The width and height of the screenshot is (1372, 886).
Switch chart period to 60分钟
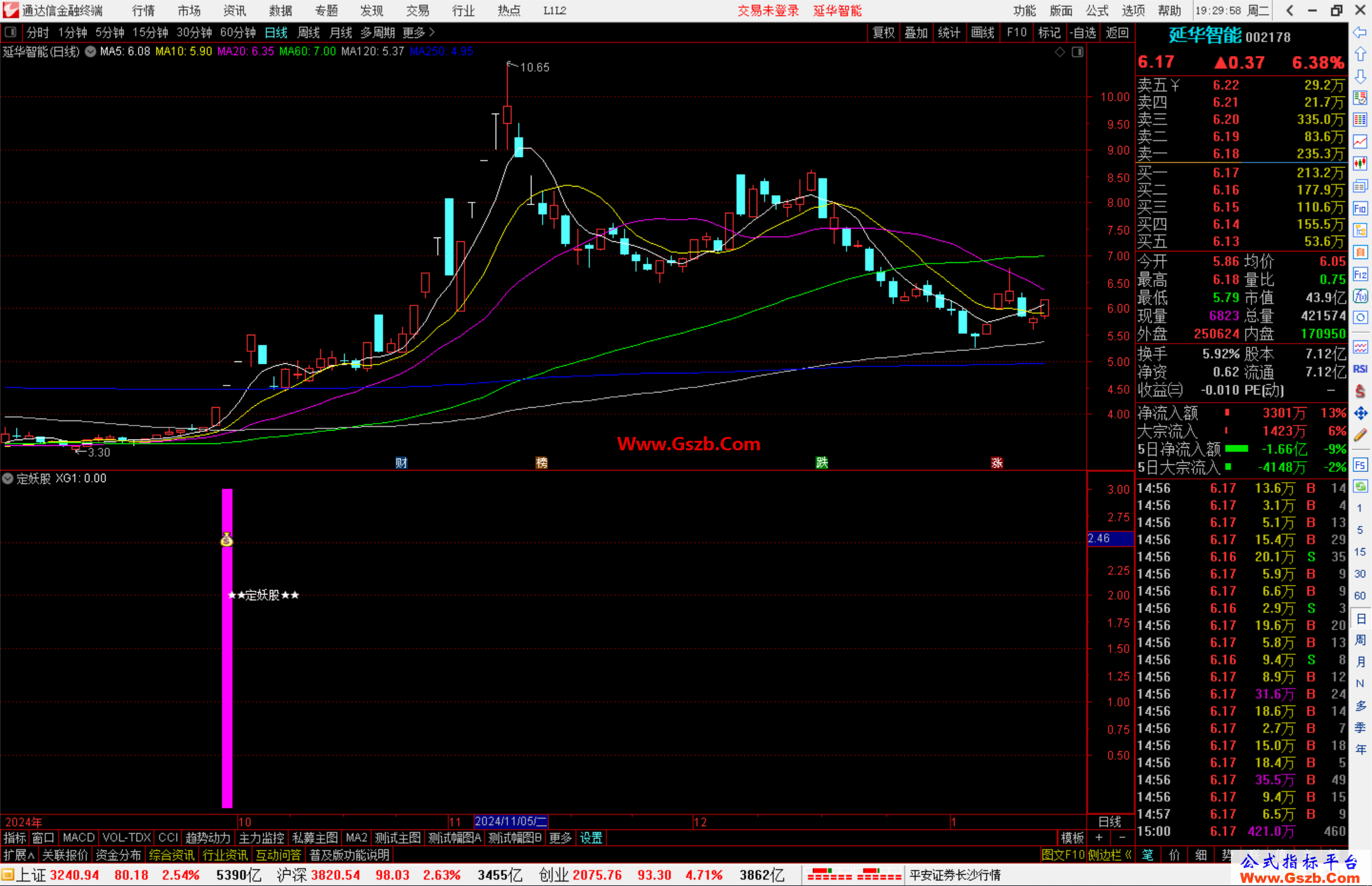tap(238, 32)
